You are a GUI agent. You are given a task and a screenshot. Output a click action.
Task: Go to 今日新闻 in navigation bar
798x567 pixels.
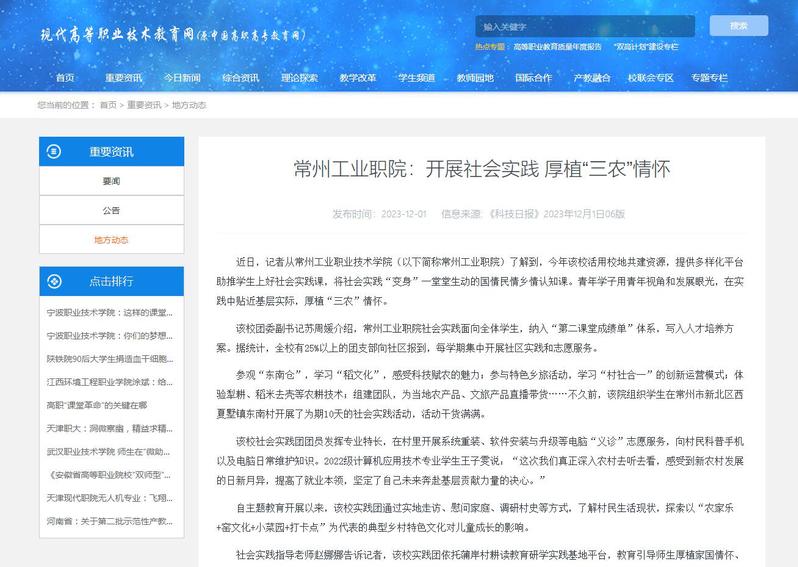182,77
